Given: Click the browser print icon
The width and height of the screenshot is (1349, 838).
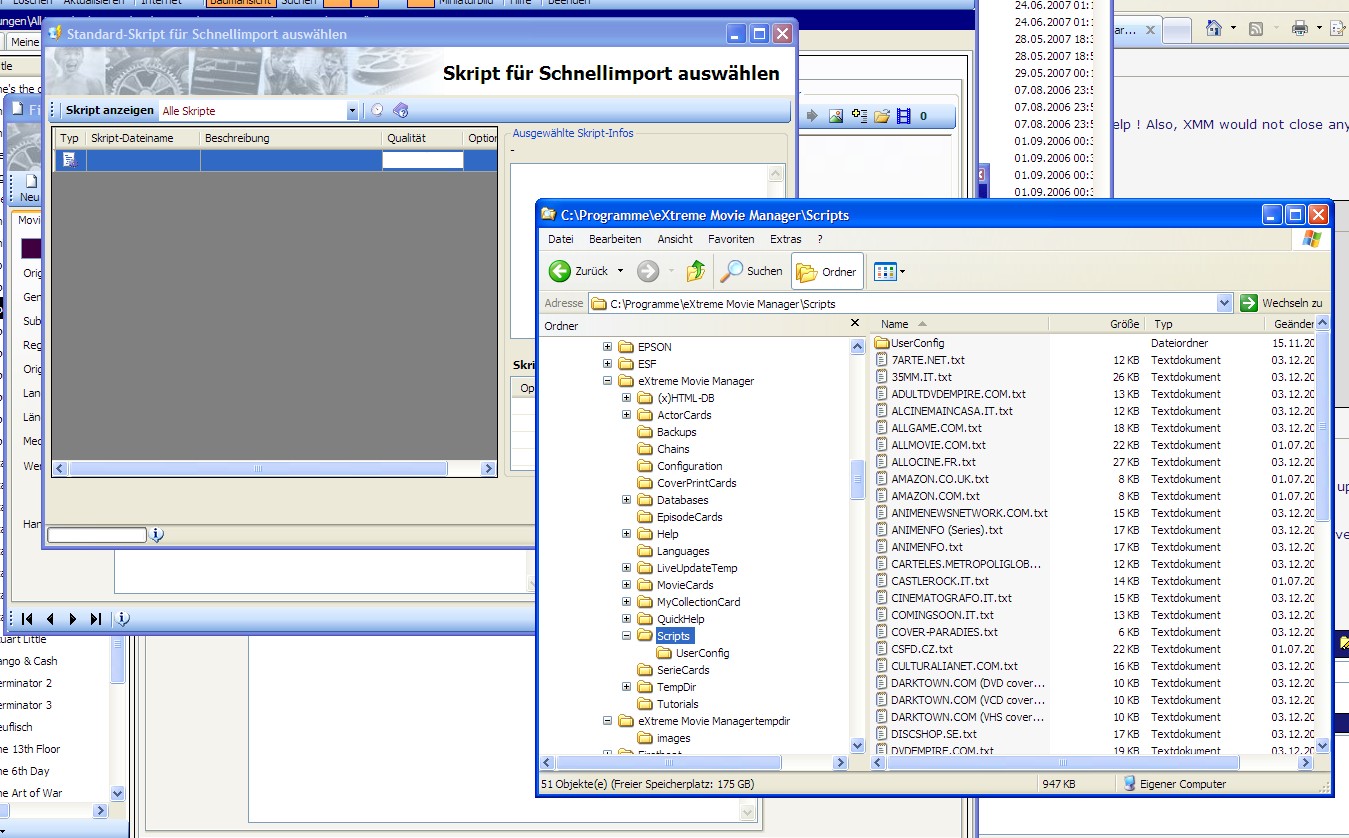Looking at the screenshot, I should [1299, 28].
